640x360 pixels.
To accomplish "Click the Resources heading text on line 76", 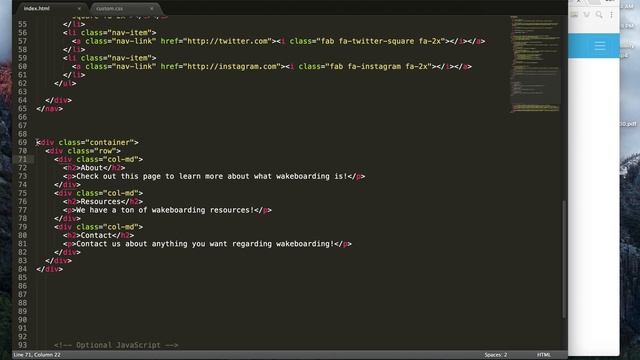I will point(101,202).
